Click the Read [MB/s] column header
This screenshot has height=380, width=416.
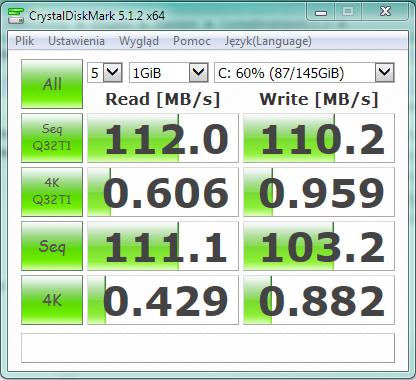[x=163, y=99]
